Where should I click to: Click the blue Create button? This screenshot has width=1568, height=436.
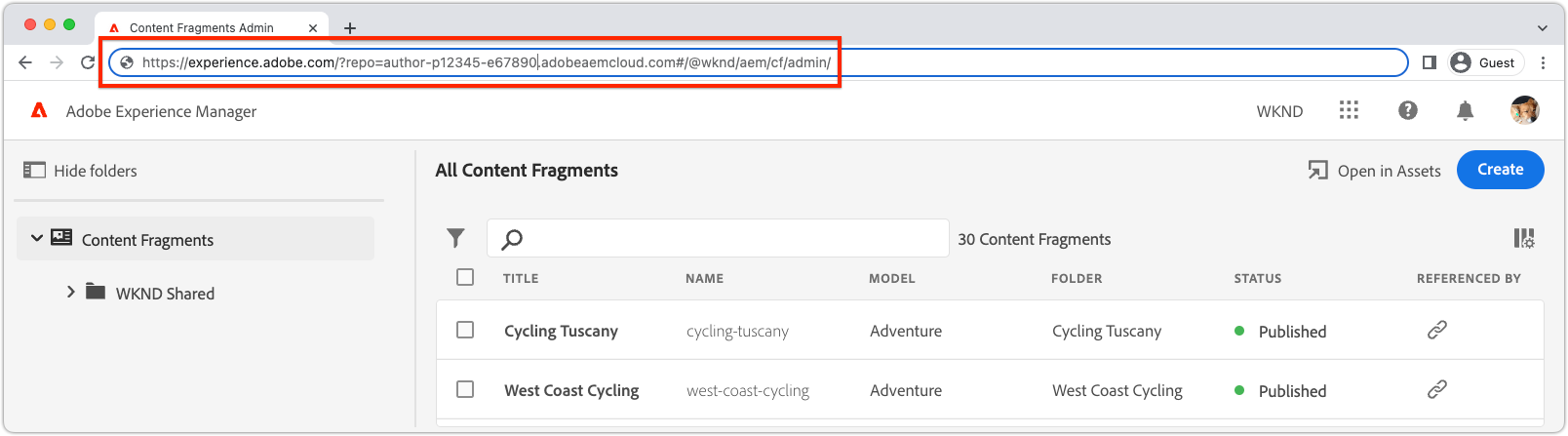[1500, 170]
